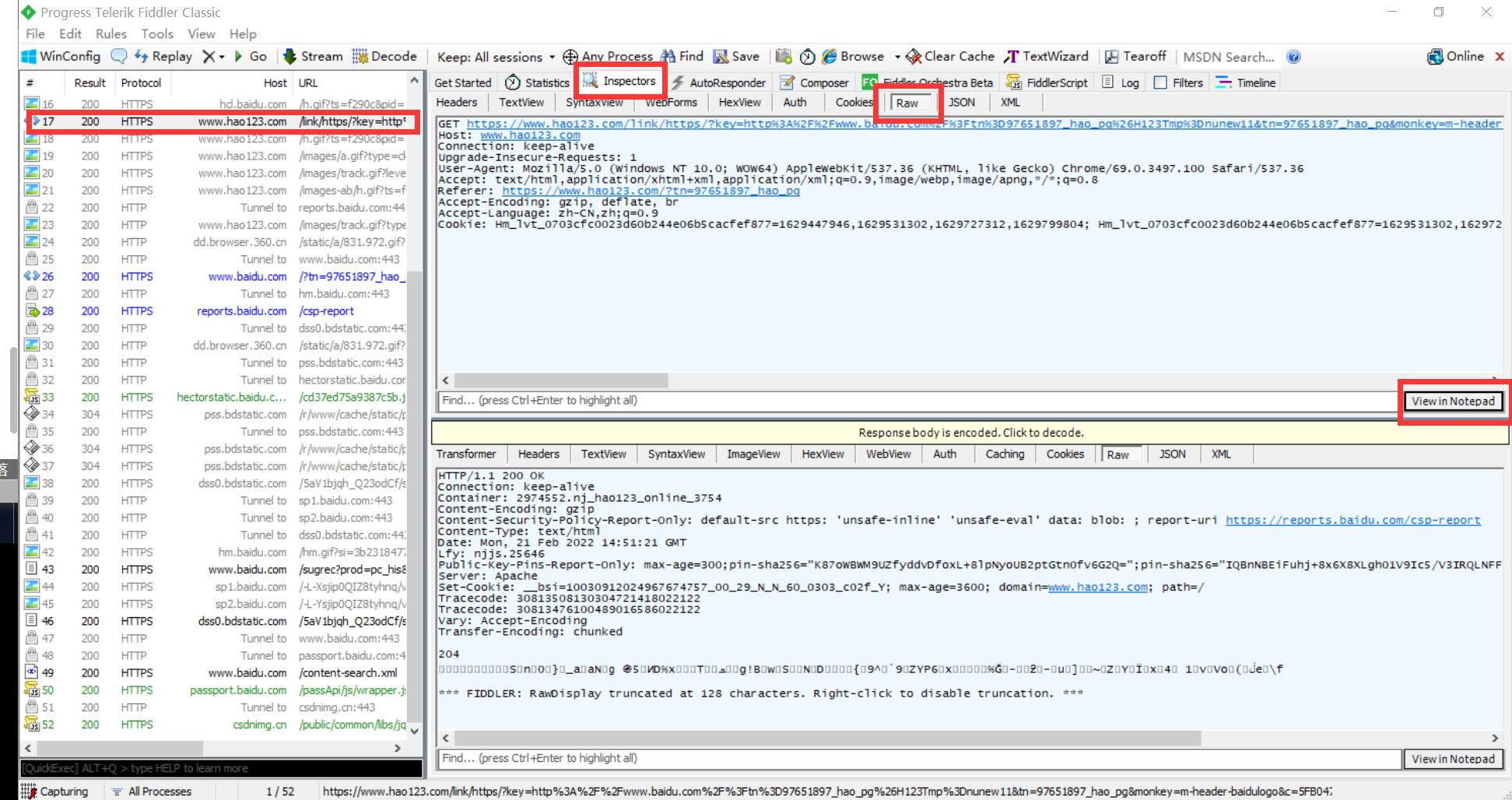Image resolution: width=1512 pixels, height=800 pixels.
Task: Select response Caching tab
Action: [x=1005, y=454]
